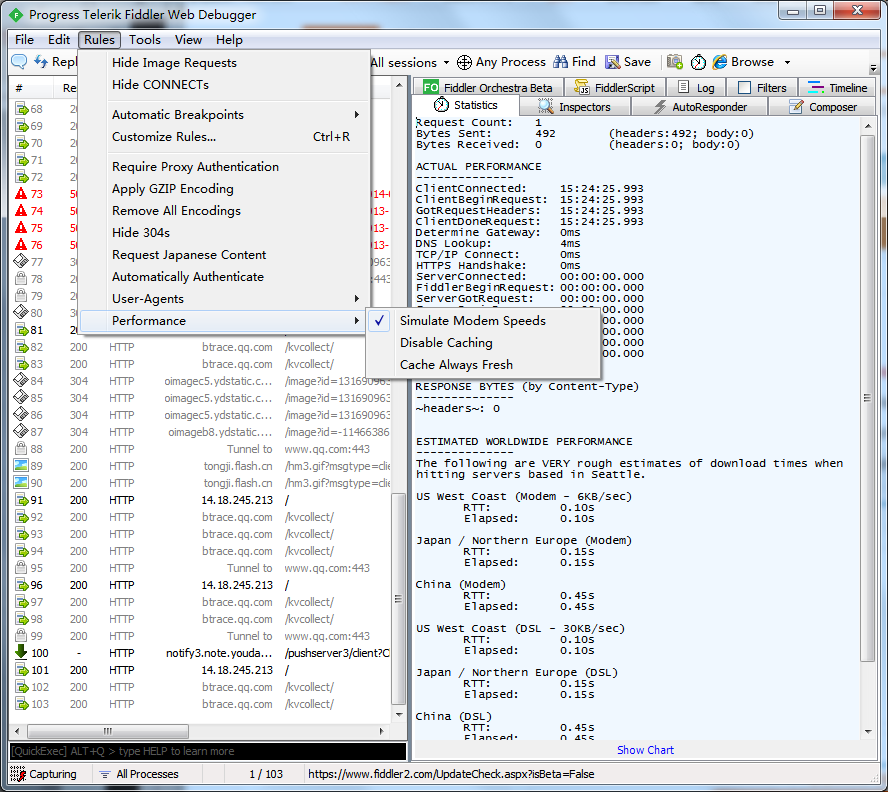Toggle Hide CONNECTs rule

[223, 85]
